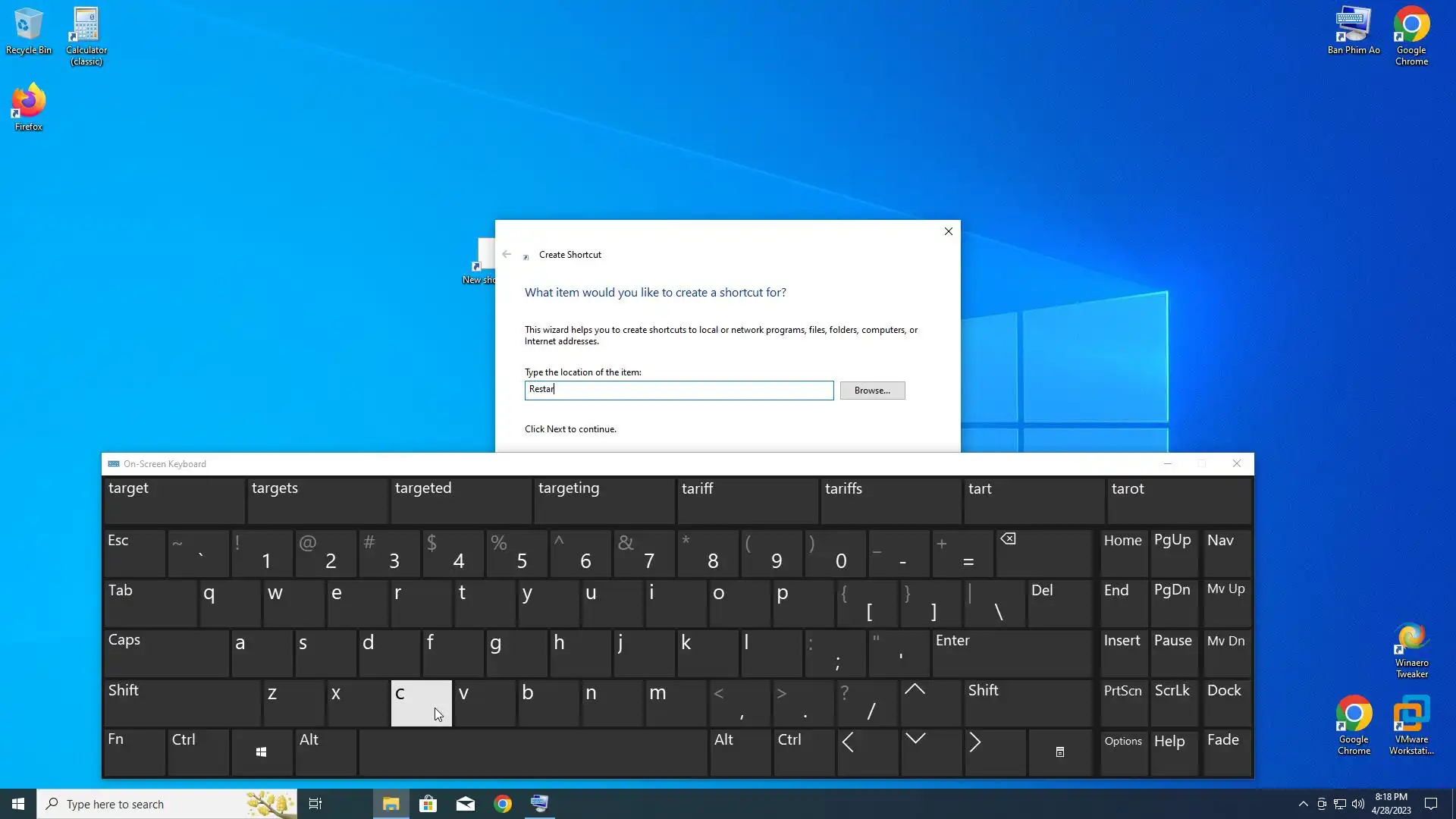Click the back arrow in Create Shortcut
Image resolution: width=1456 pixels, height=819 pixels.
click(507, 255)
